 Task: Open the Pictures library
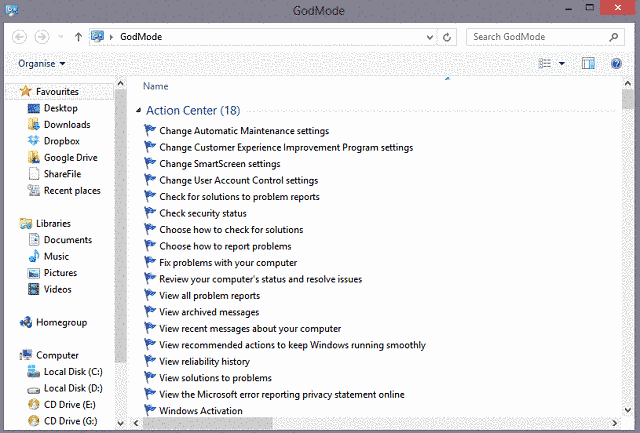[60, 273]
